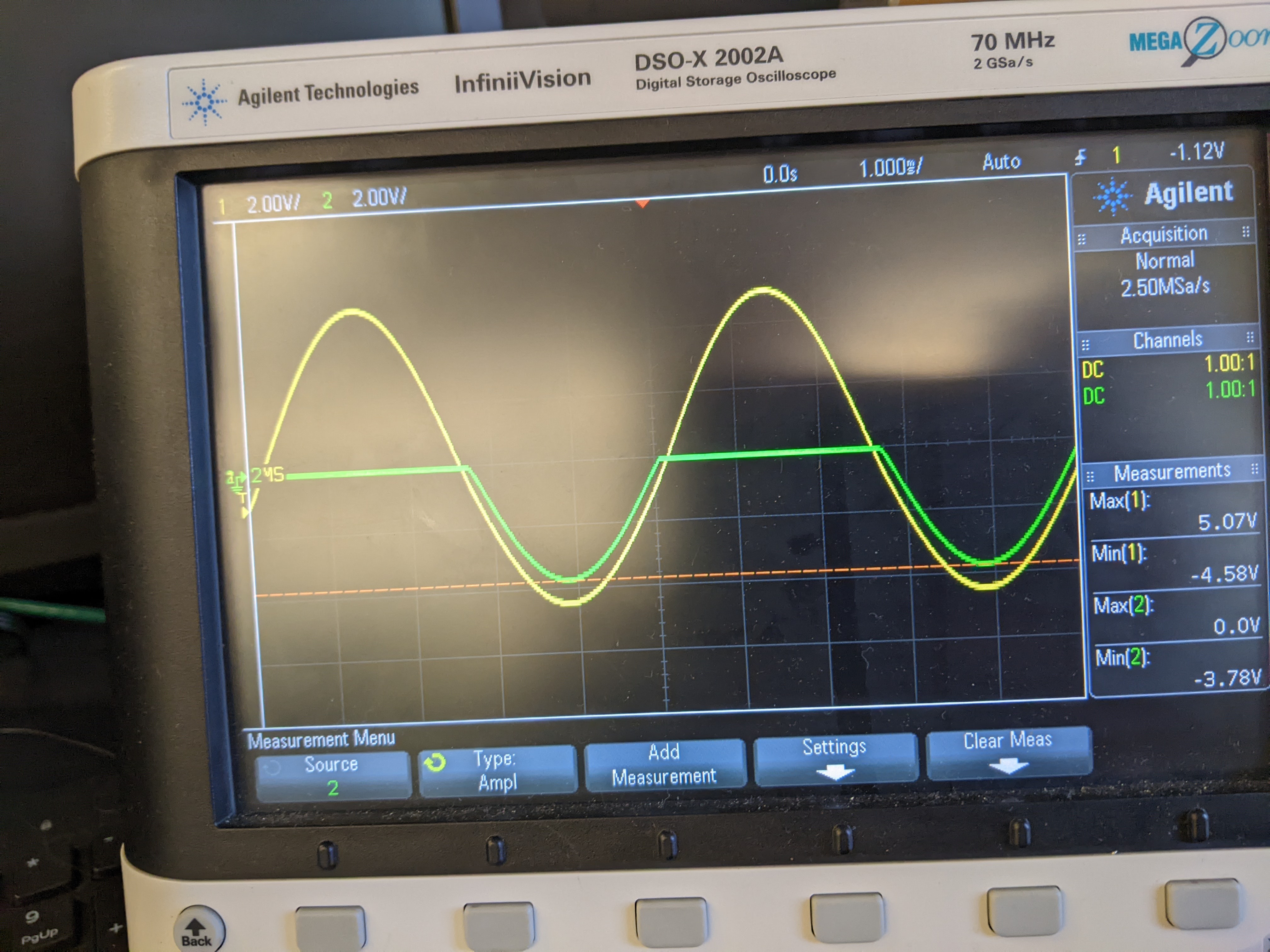Click the yellow 1.00:1 probe ratio
The width and height of the screenshot is (1270, 952).
(x=1229, y=363)
